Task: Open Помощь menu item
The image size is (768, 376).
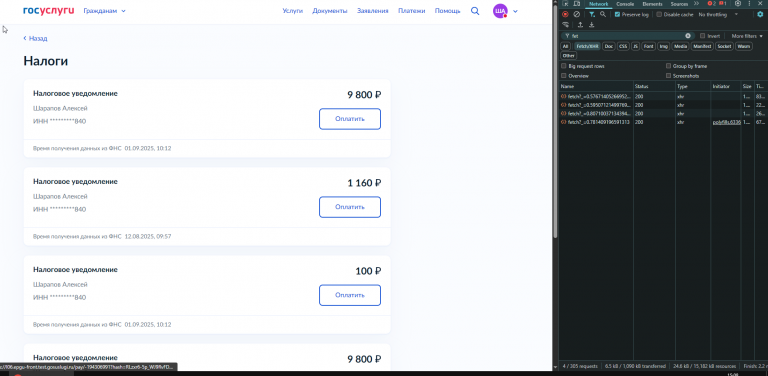Action: [447, 11]
